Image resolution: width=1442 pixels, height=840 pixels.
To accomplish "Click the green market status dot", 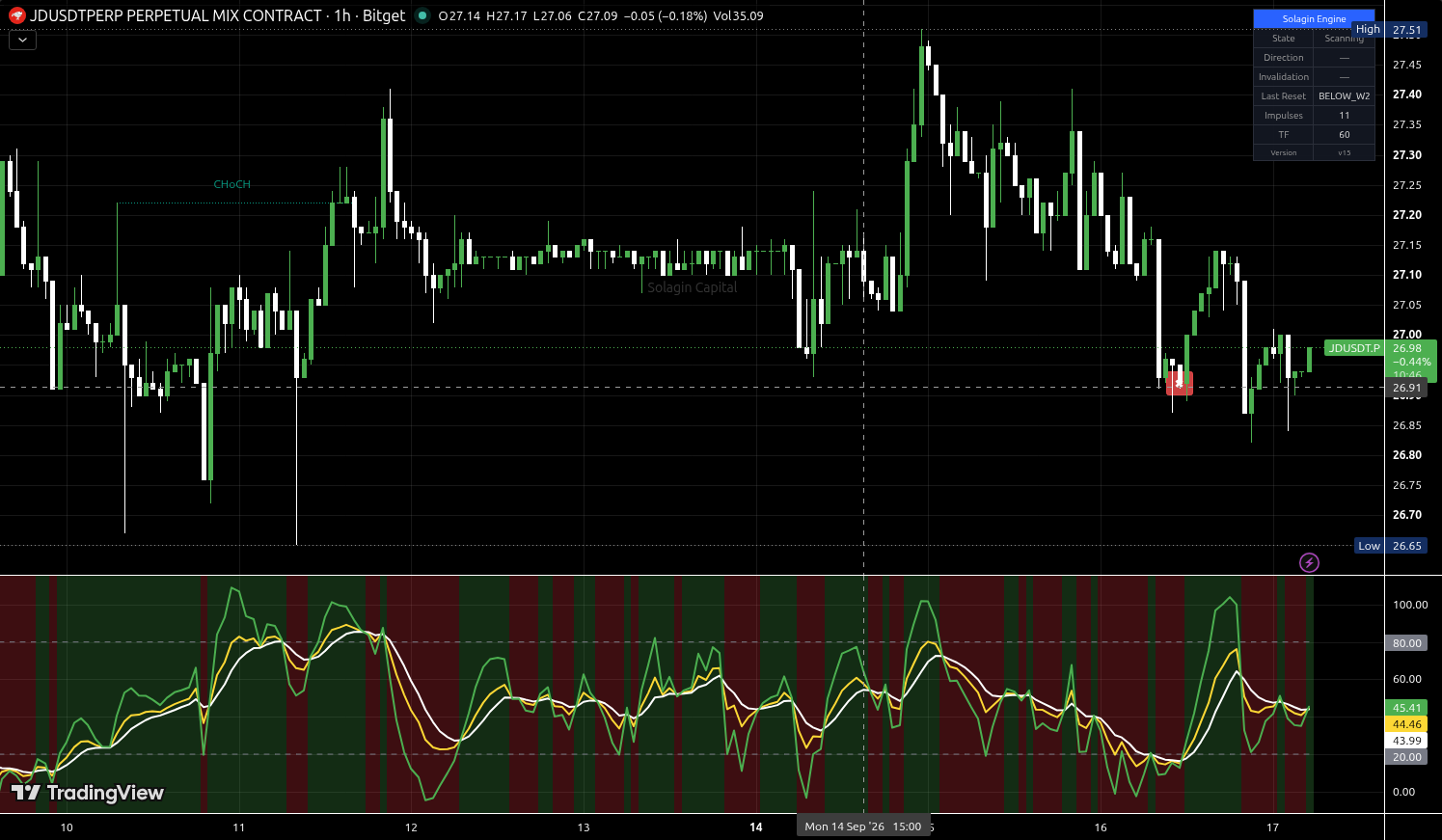I will point(422,15).
